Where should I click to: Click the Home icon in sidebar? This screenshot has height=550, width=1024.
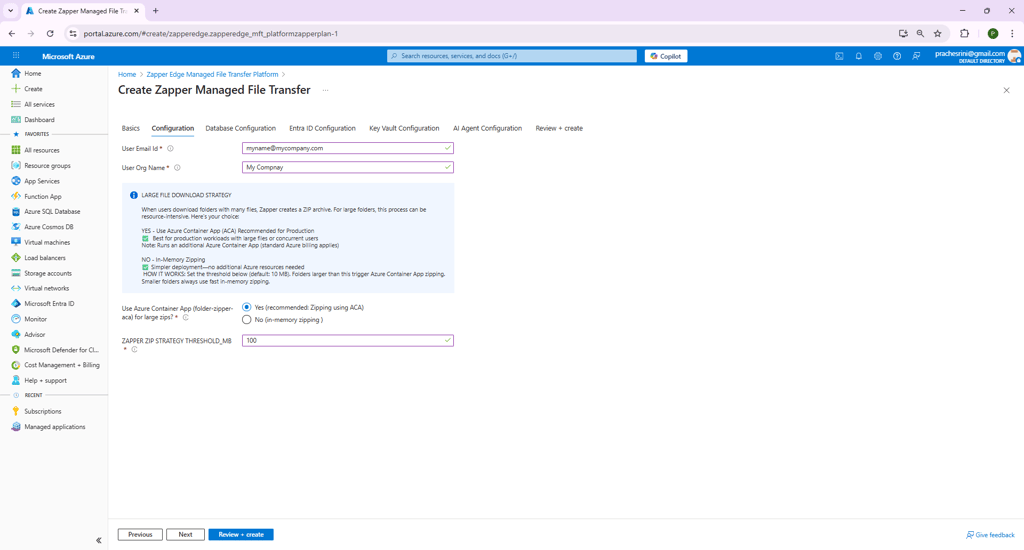point(16,73)
